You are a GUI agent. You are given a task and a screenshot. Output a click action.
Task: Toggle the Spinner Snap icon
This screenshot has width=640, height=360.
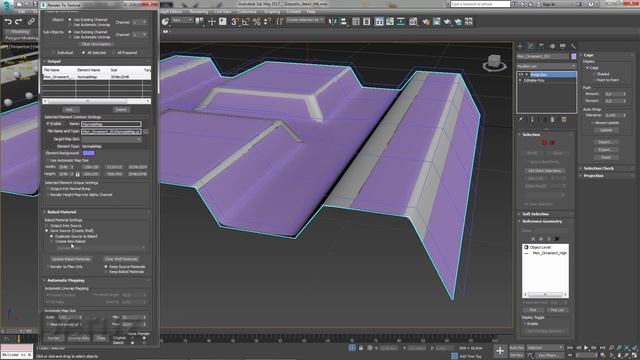[267, 22]
